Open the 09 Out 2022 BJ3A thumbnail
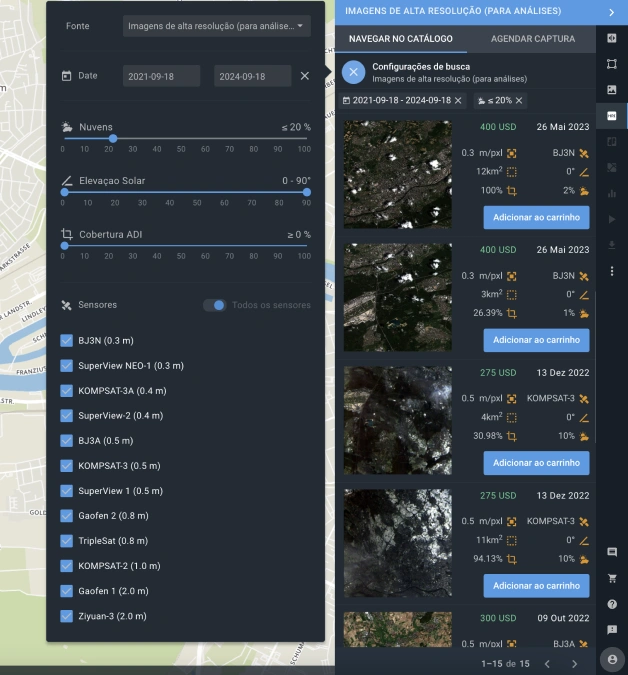The image size is (628, 675). [x=398, y=629]
